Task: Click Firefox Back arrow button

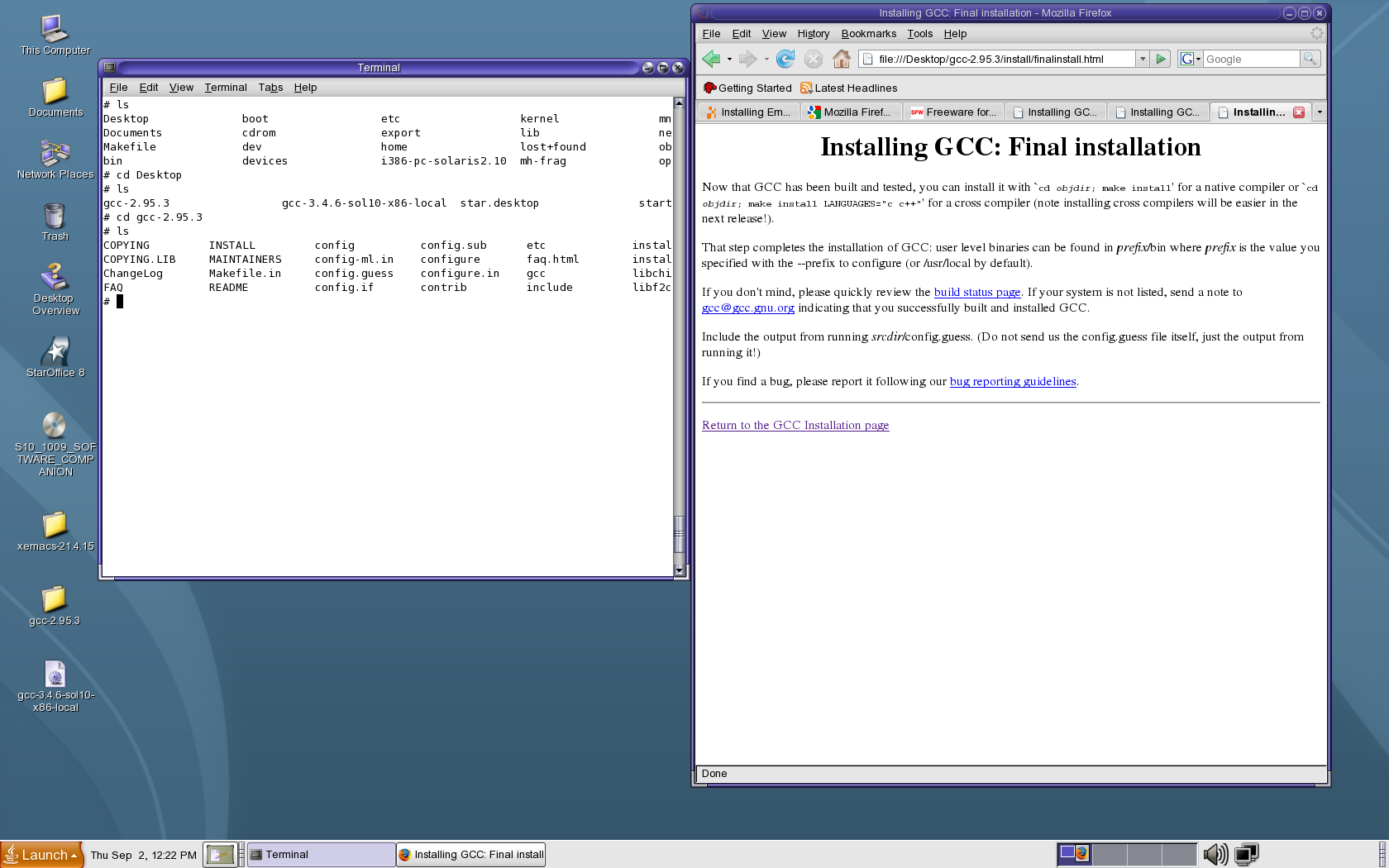Action: (x=710, y=59)
